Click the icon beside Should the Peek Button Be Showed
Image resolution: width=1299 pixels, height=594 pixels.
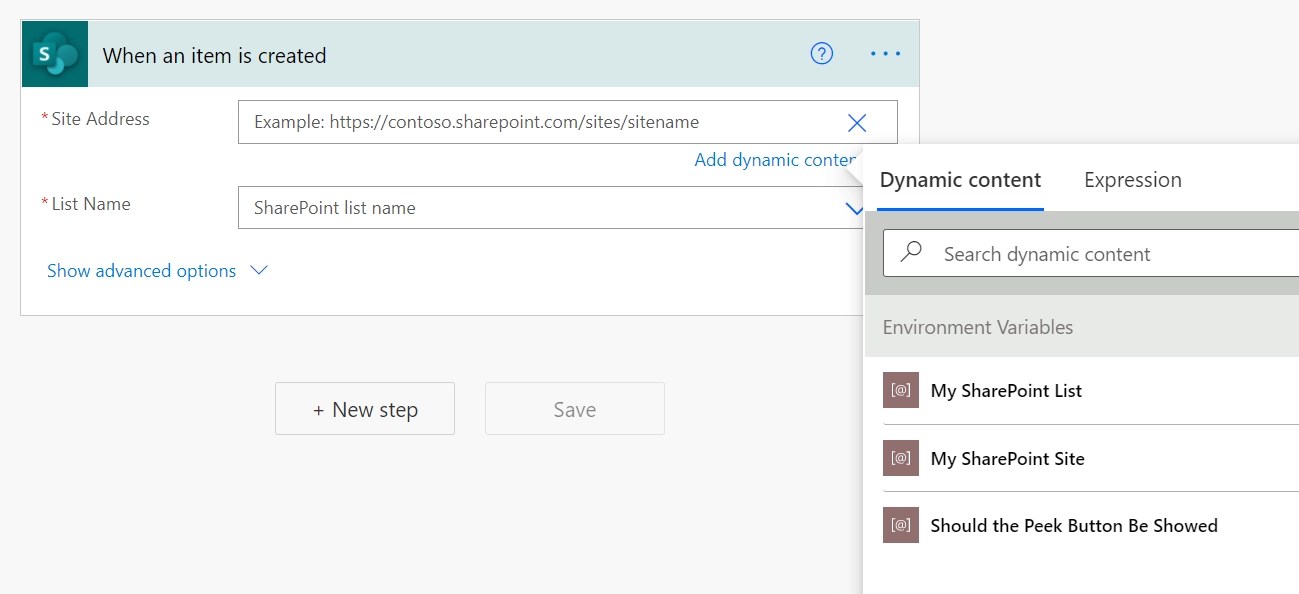pos(901,525)
